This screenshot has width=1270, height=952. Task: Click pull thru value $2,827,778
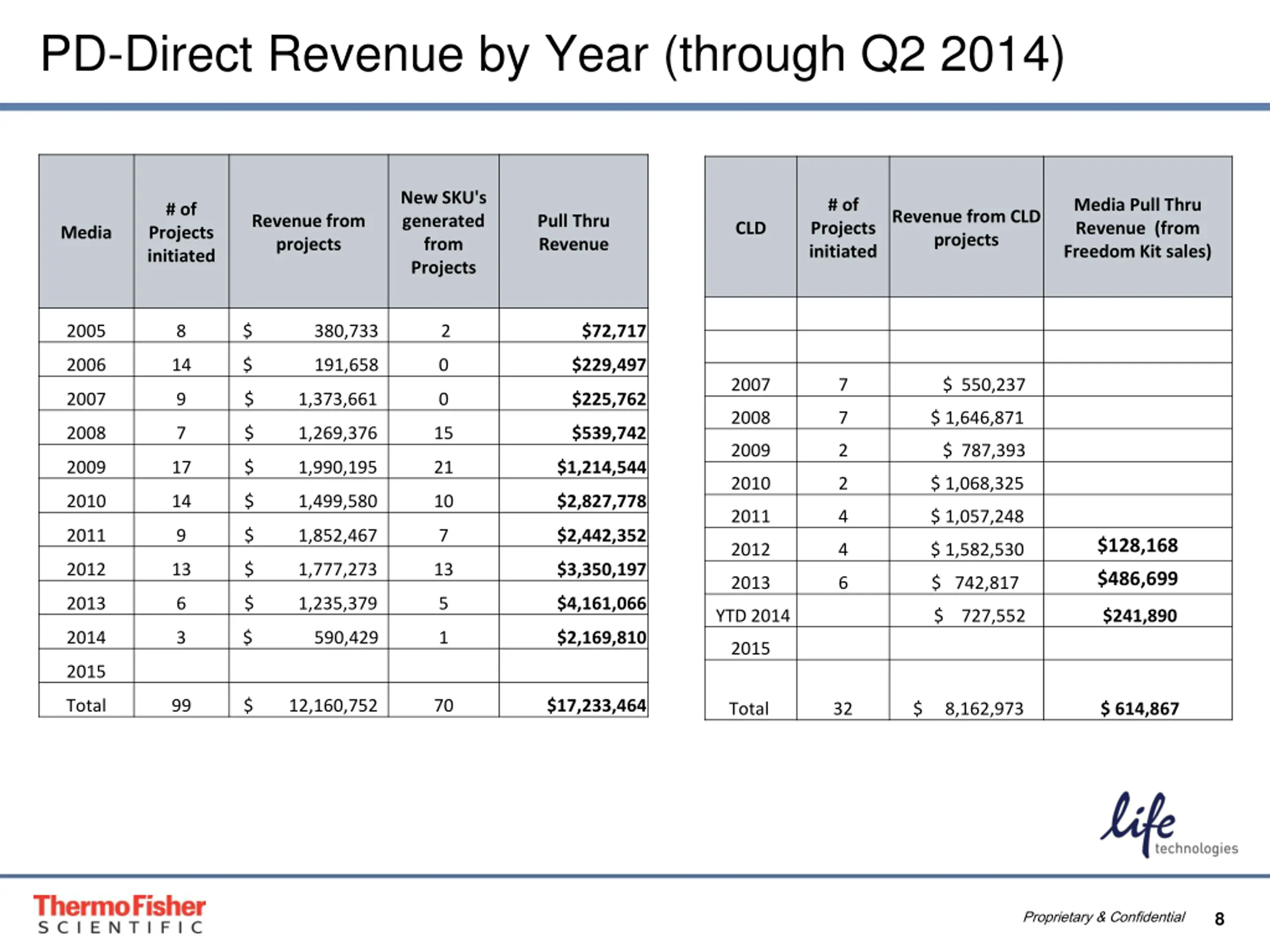[x=602, y=501]
